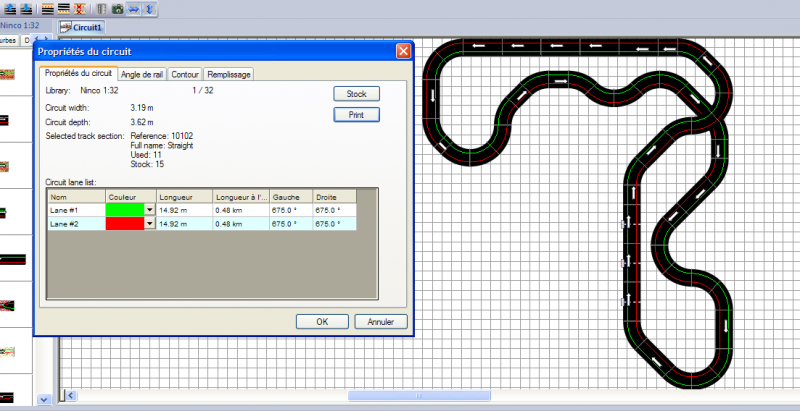Open the Remplissage tab
800x411 pixels.
(229, 74)
